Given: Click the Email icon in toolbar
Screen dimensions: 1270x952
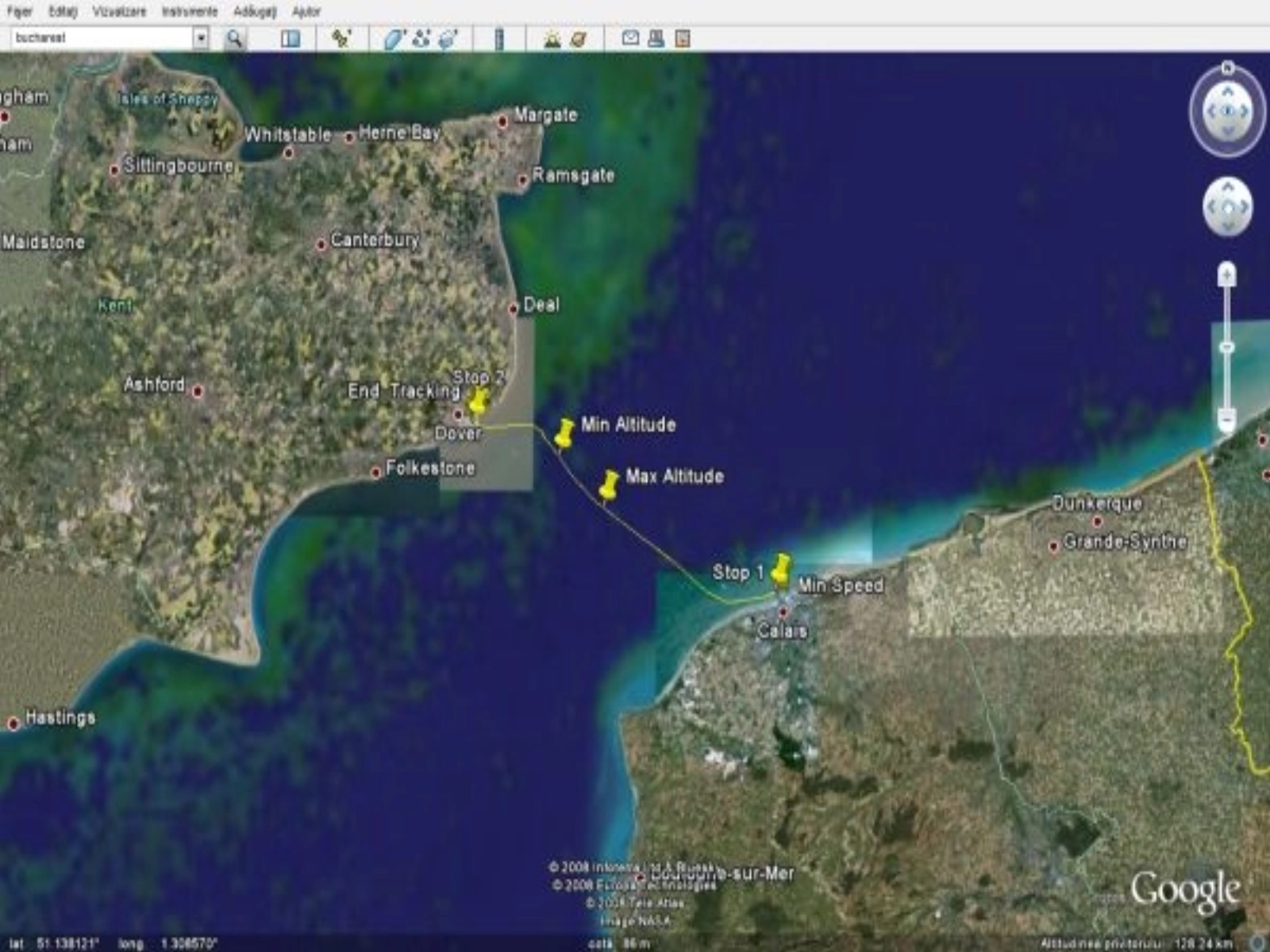Looking at the screenshot, I should [630, 38].
